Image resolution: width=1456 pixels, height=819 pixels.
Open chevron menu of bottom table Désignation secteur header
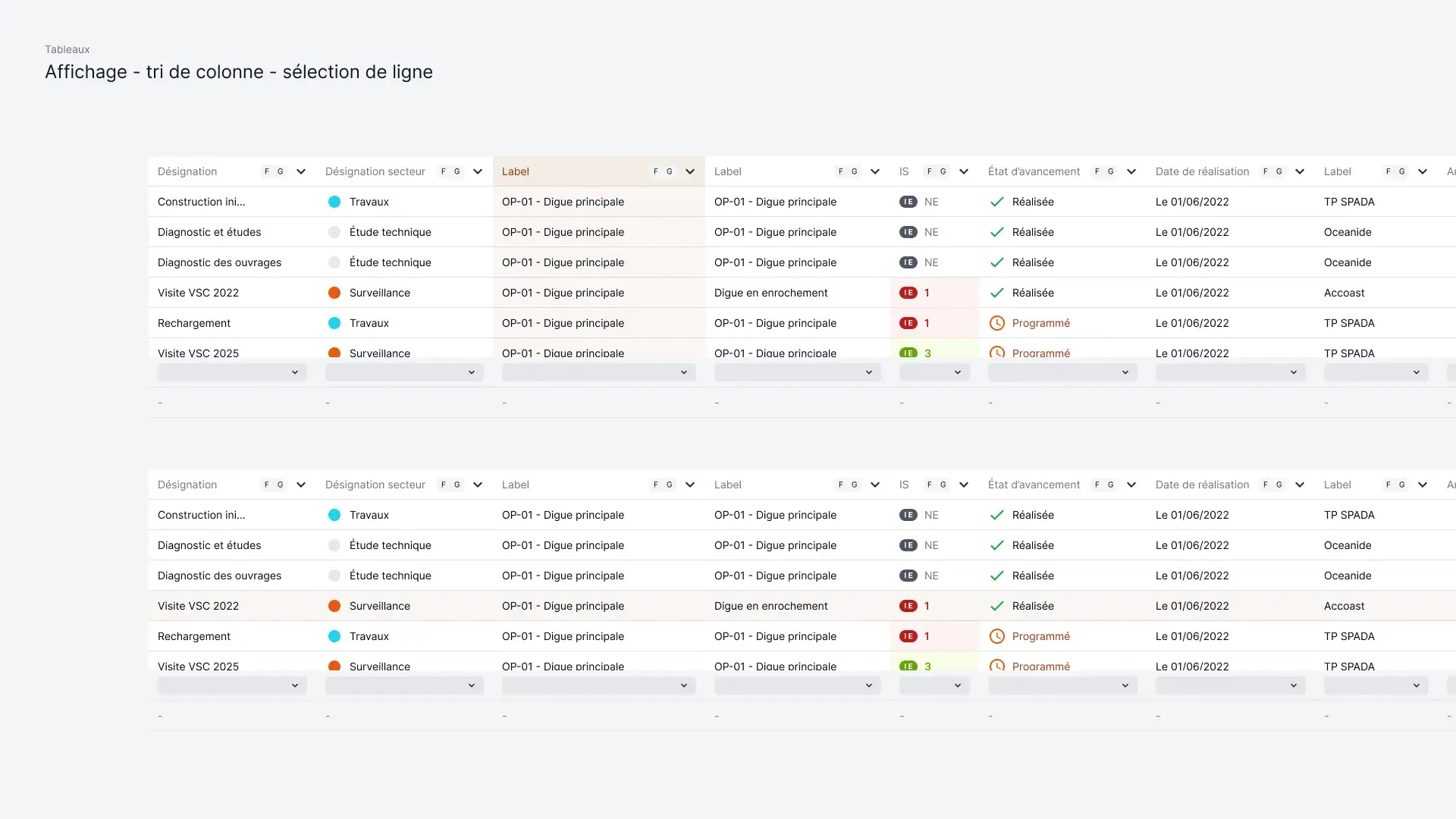pyautogui.click(x=478, y=485)
